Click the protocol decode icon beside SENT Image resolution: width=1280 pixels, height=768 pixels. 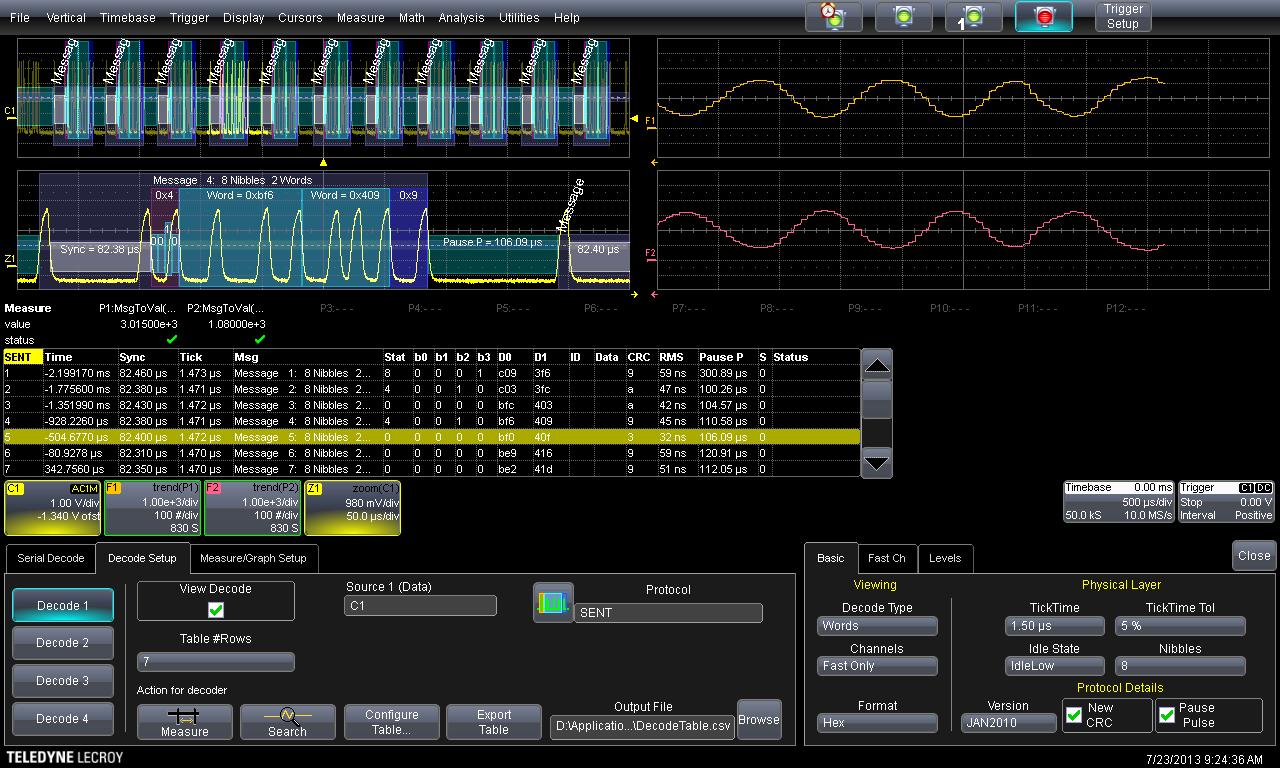pos(553,603)
